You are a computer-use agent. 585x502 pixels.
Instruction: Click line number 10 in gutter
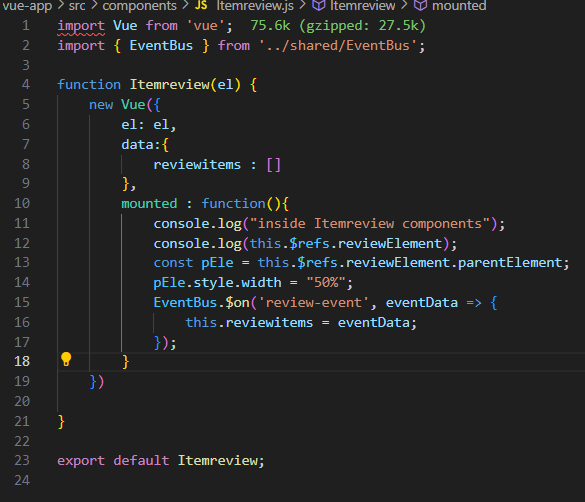click(x=22, y=203)
